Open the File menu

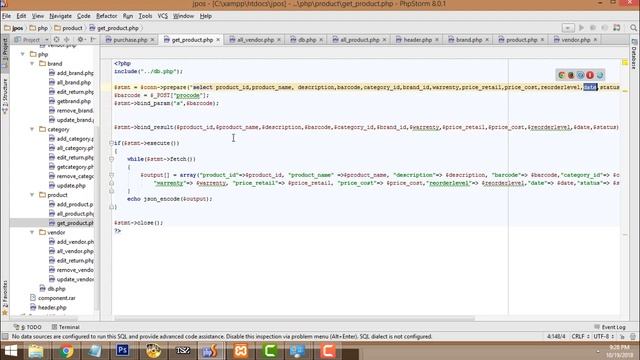pos(7,16)
